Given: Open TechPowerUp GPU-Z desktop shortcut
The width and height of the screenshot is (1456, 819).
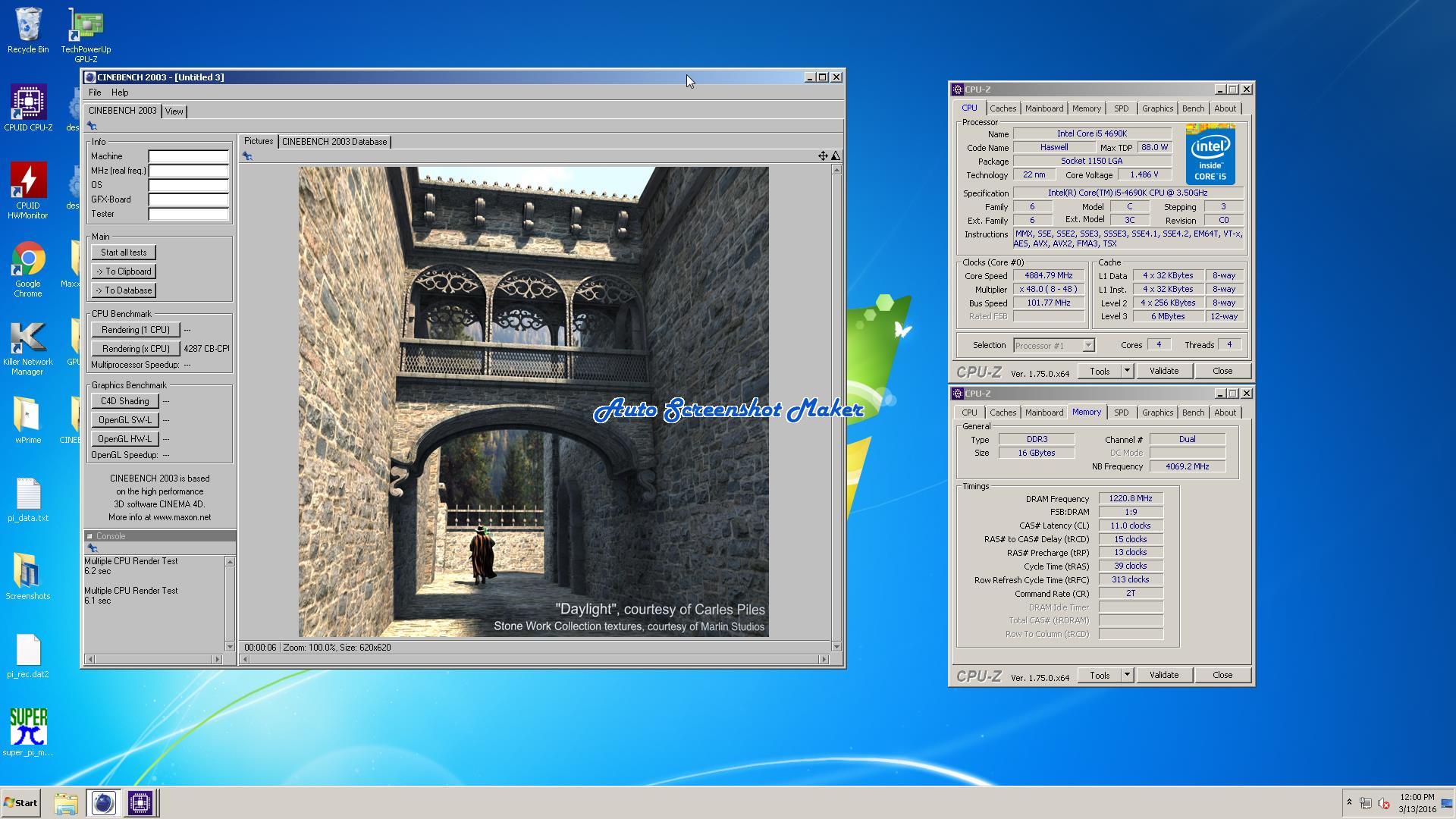Looking at the screenshot, I should pos(86,35).
